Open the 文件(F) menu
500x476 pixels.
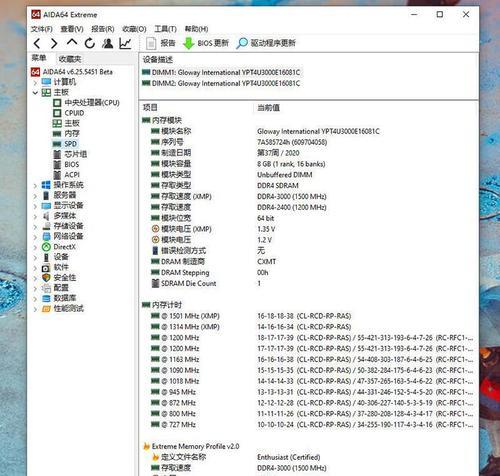(42, 29)
